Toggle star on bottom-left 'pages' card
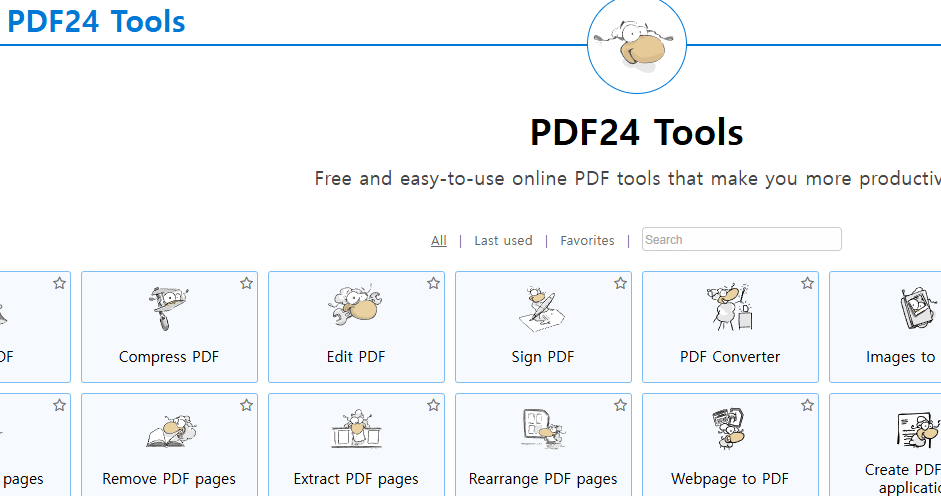941x496 pixels. coord(59,405)
